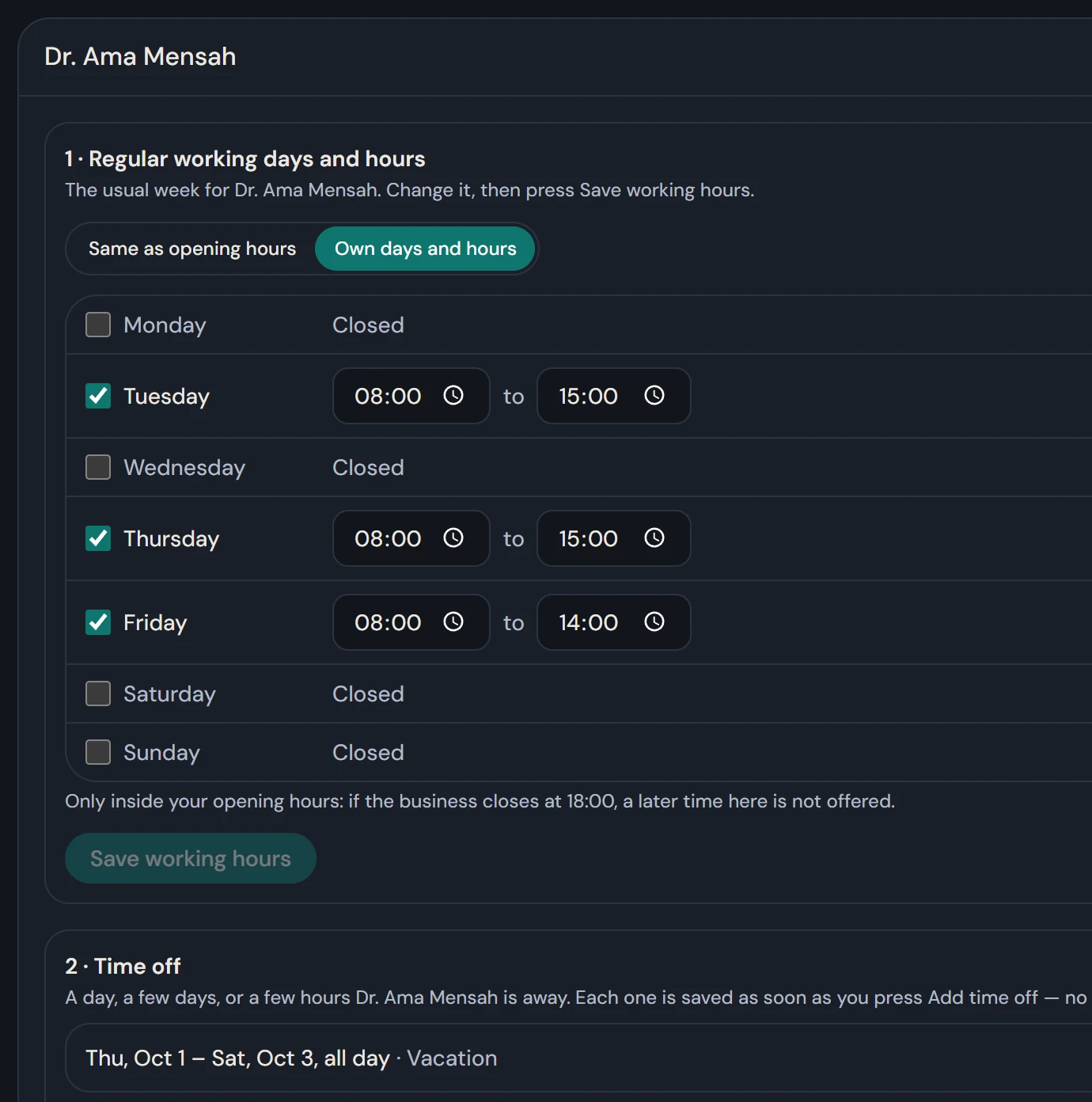Tick the Wednesday checkbox
Viewport: 1092px width, 1102px height.
click(x=98, y=467)
